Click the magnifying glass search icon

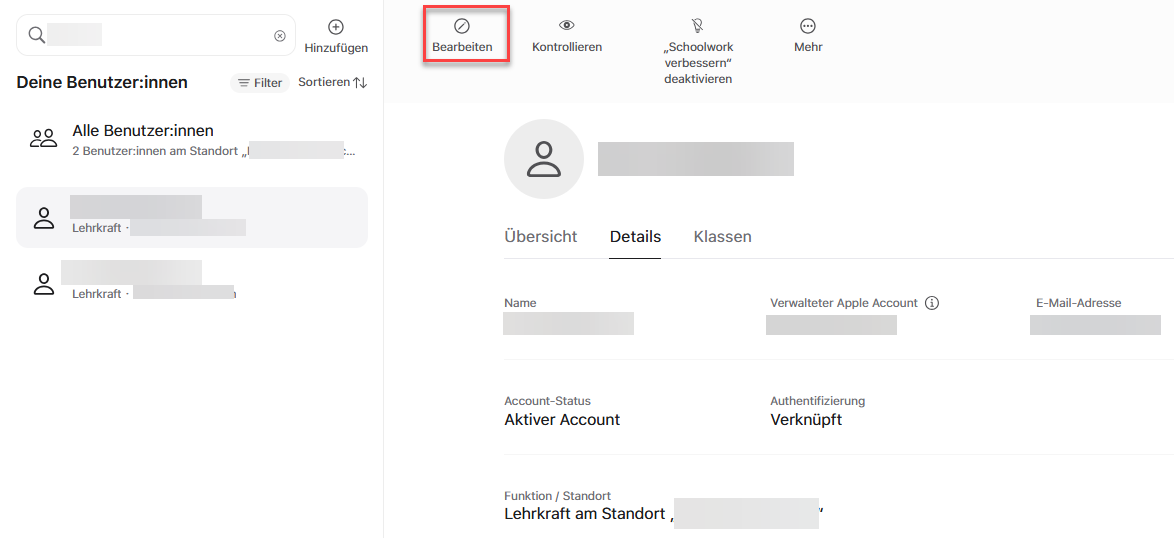tap(36, 36)
